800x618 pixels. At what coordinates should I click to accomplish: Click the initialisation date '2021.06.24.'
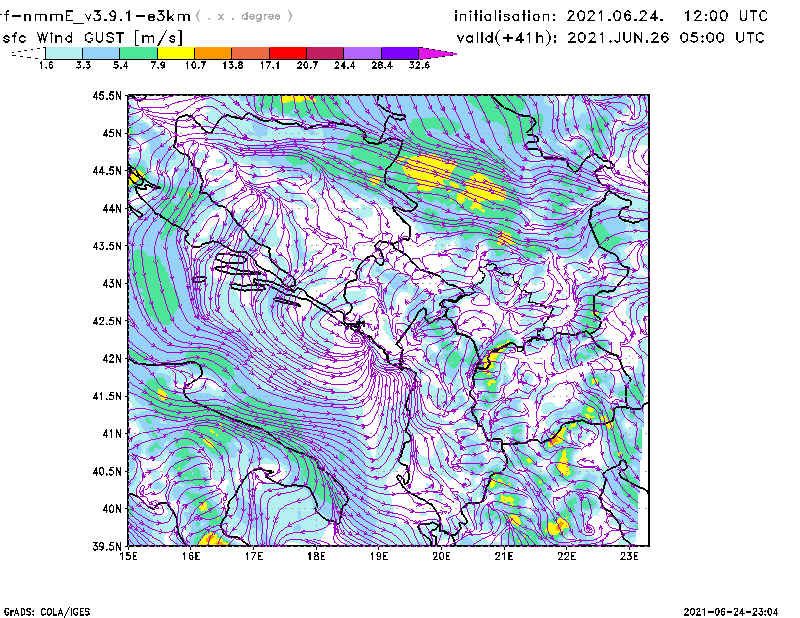(615, 16)
